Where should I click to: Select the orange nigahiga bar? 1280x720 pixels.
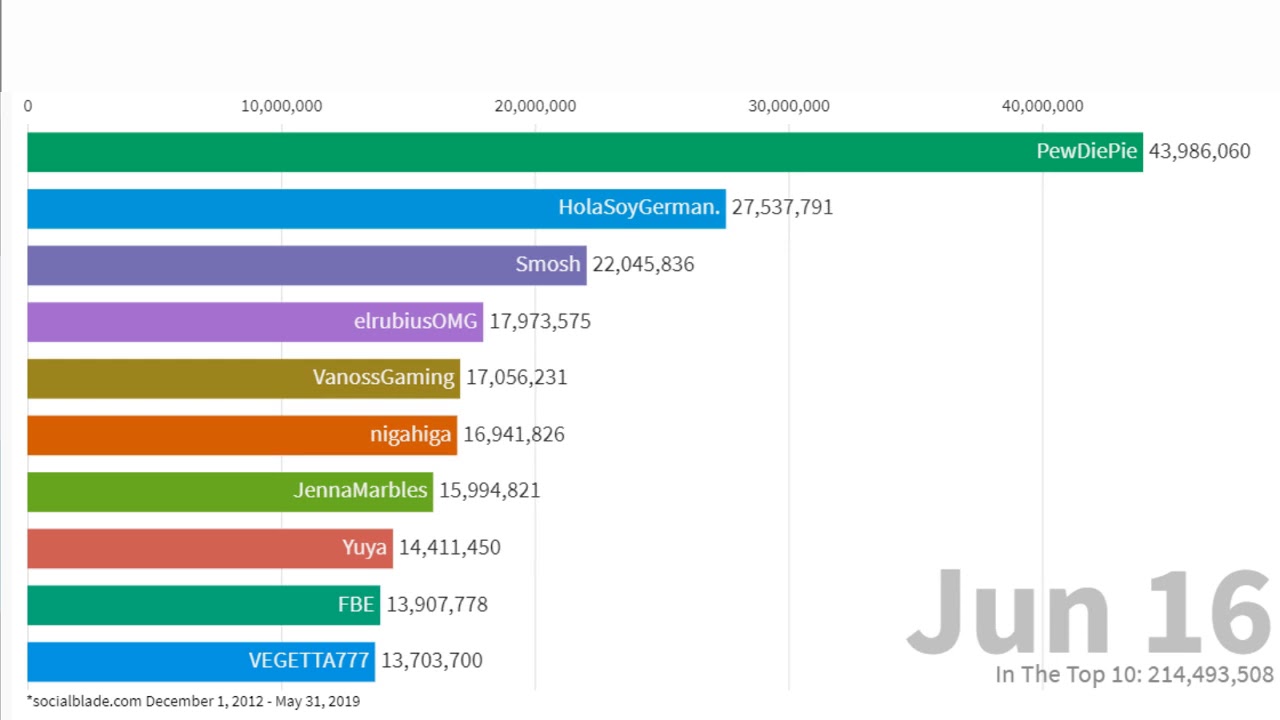tap(242, 435)
